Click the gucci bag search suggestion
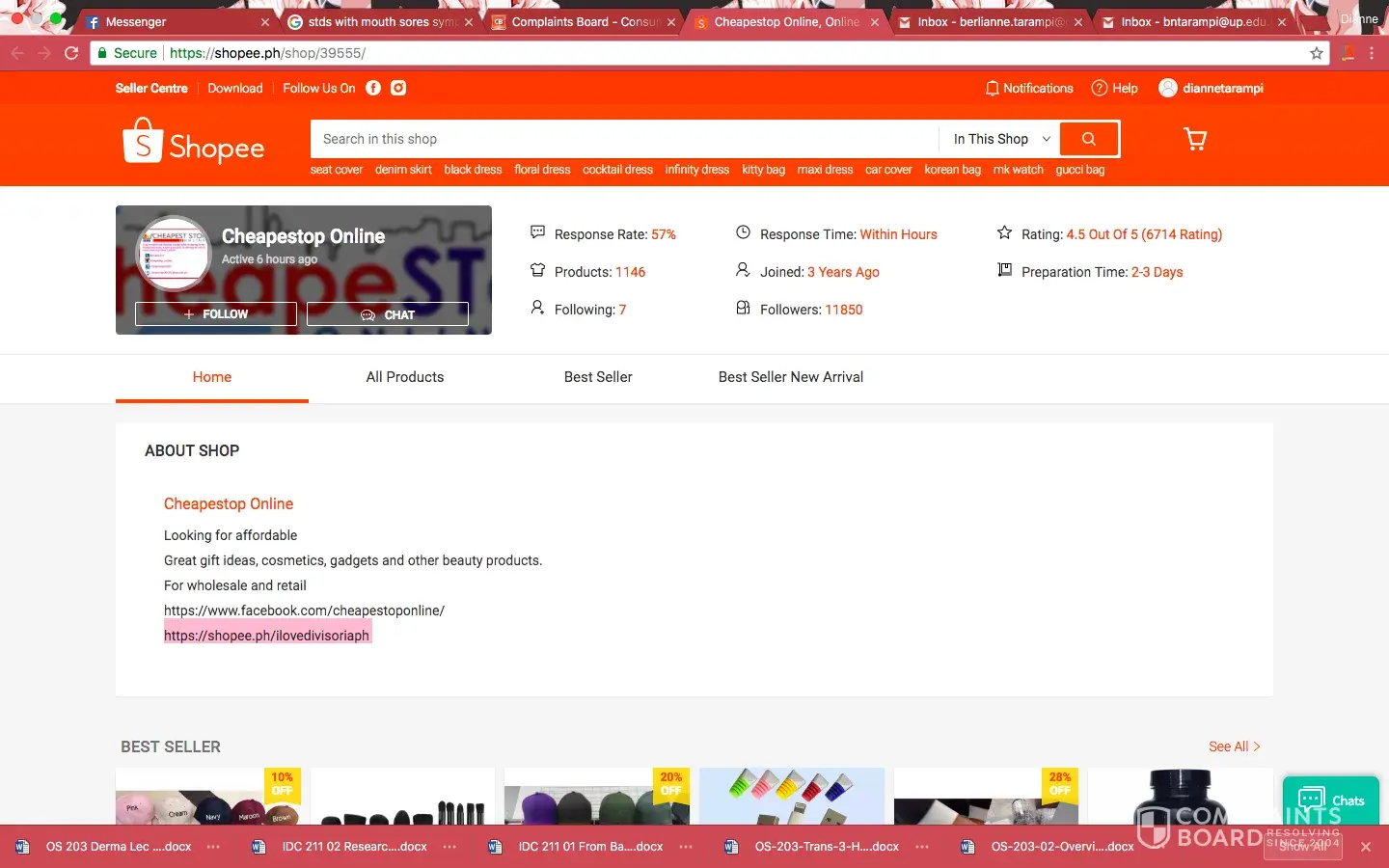 point(1080,170)
